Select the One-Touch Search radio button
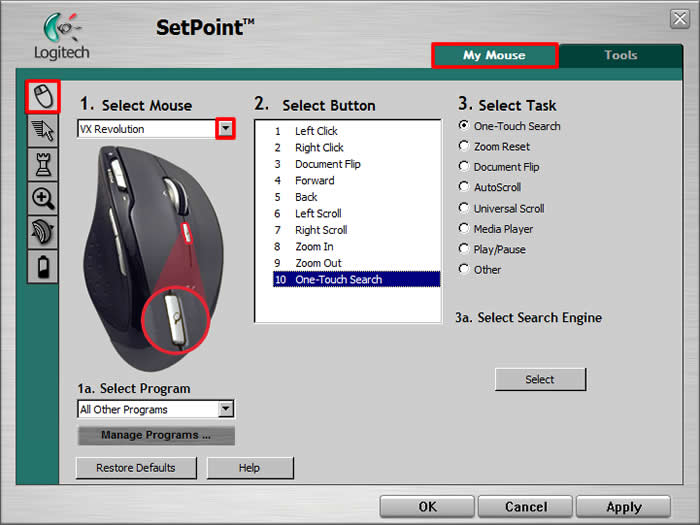This screenshot has height=525, width=700. tap(464, 125)
